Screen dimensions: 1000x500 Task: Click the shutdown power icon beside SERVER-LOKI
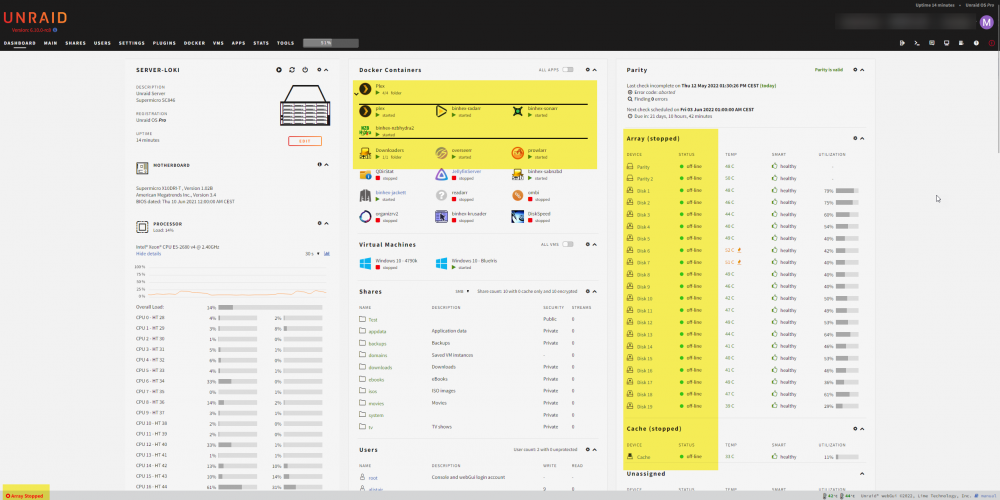305,70
